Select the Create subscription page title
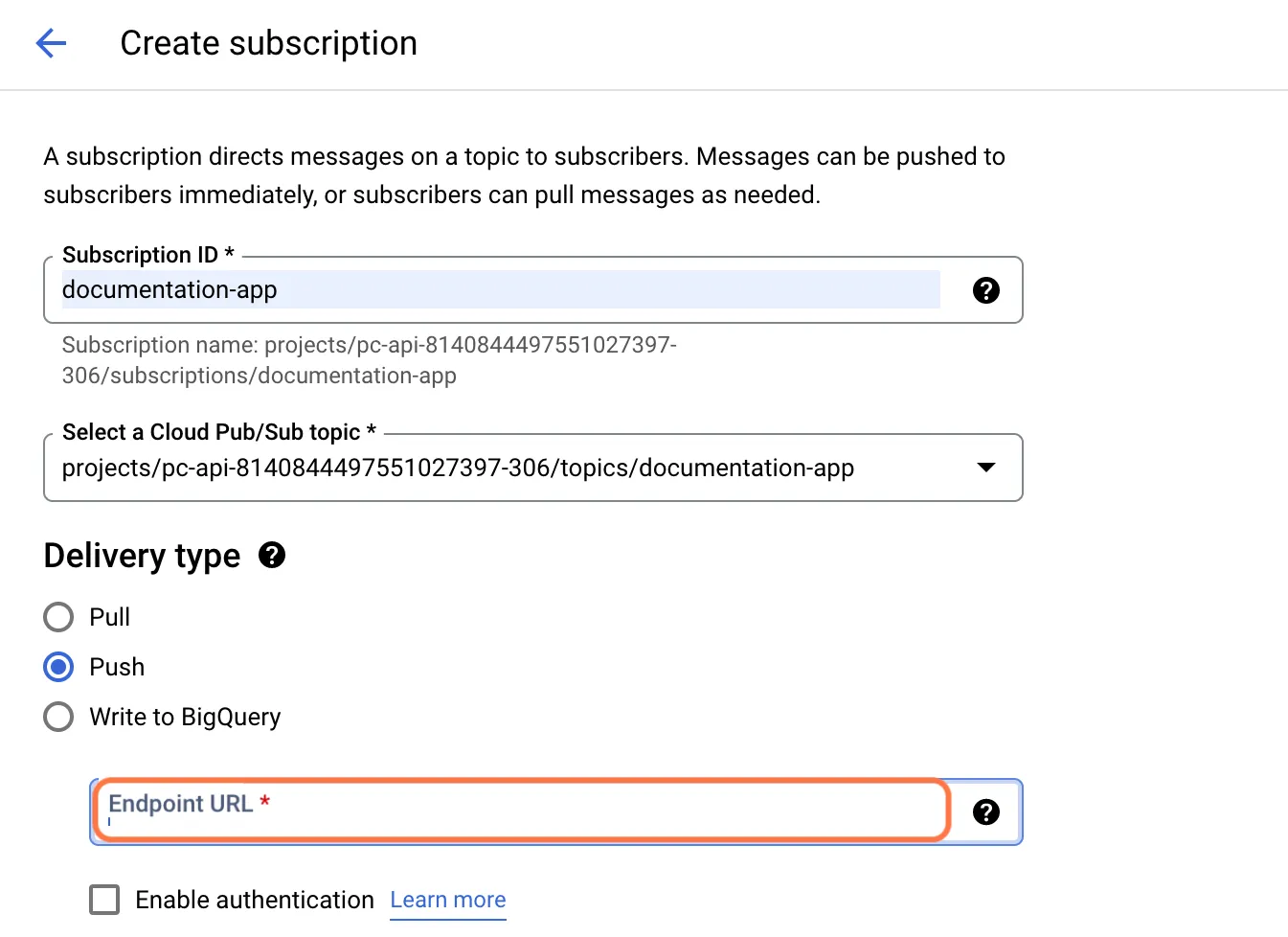1288x937 pixels. pos(268,43)
